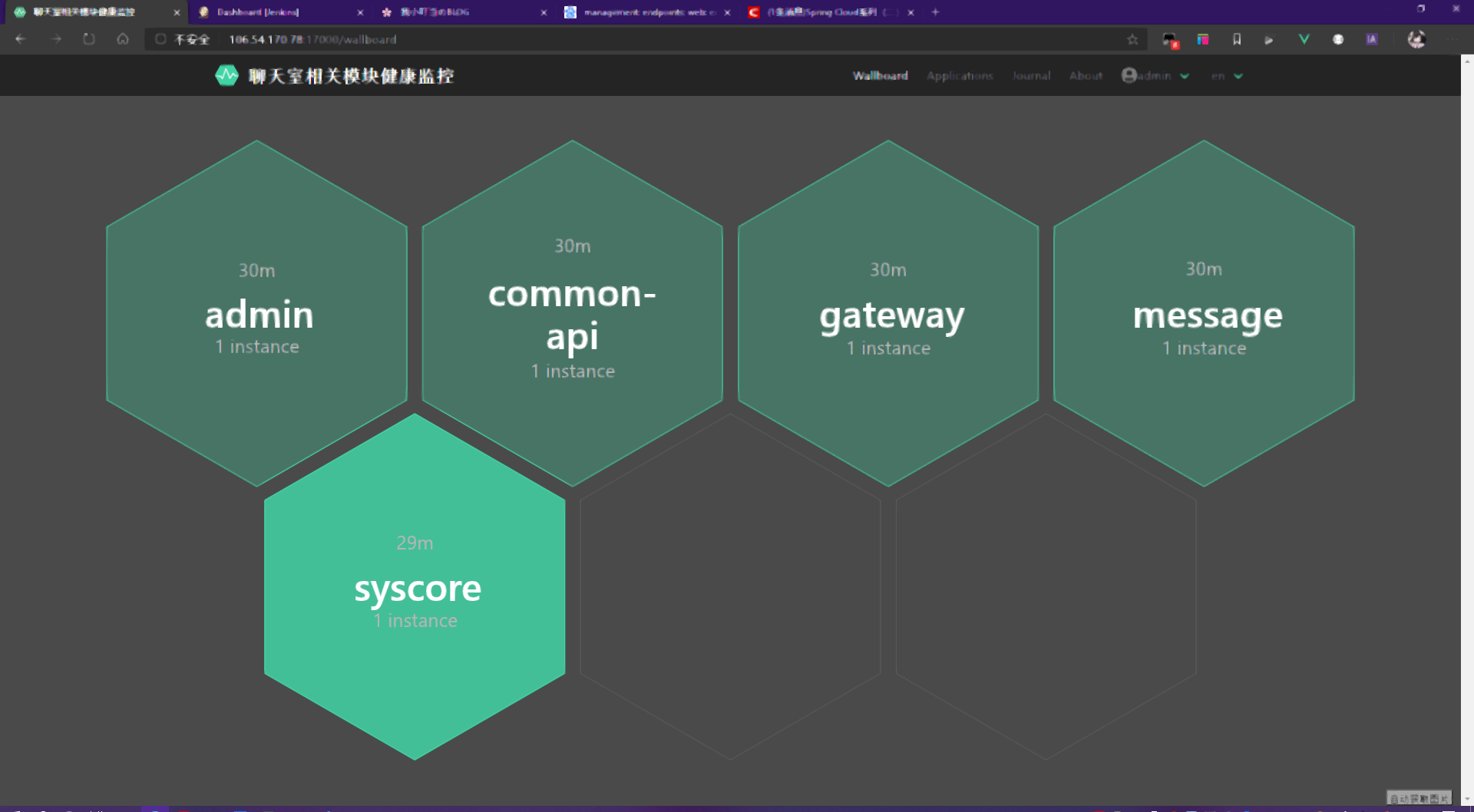Open the syscore application hexagon
Viewport: 1474px width, 812px height.
(x=415, y=587)
